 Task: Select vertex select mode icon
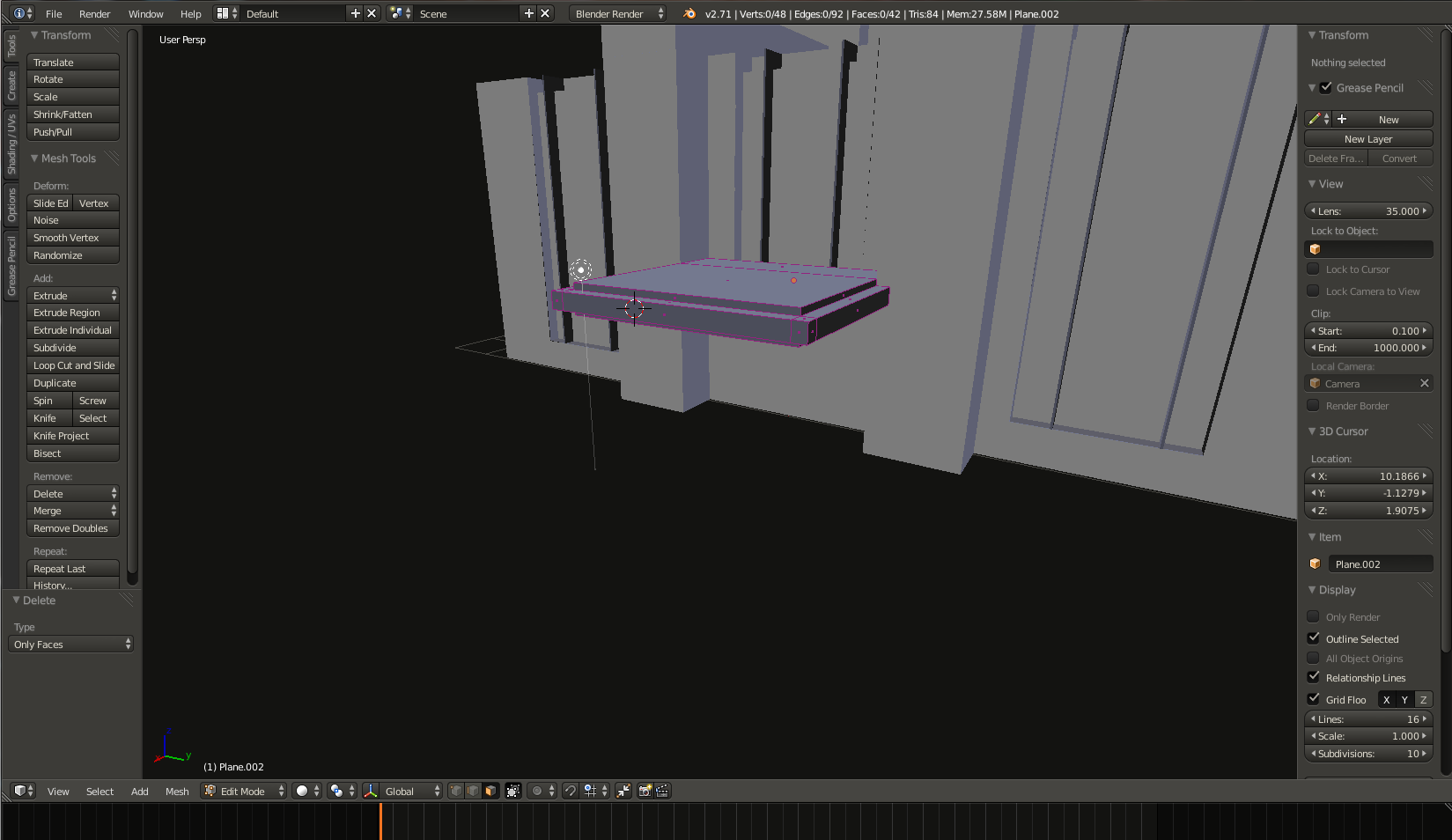tap(456, 791)
